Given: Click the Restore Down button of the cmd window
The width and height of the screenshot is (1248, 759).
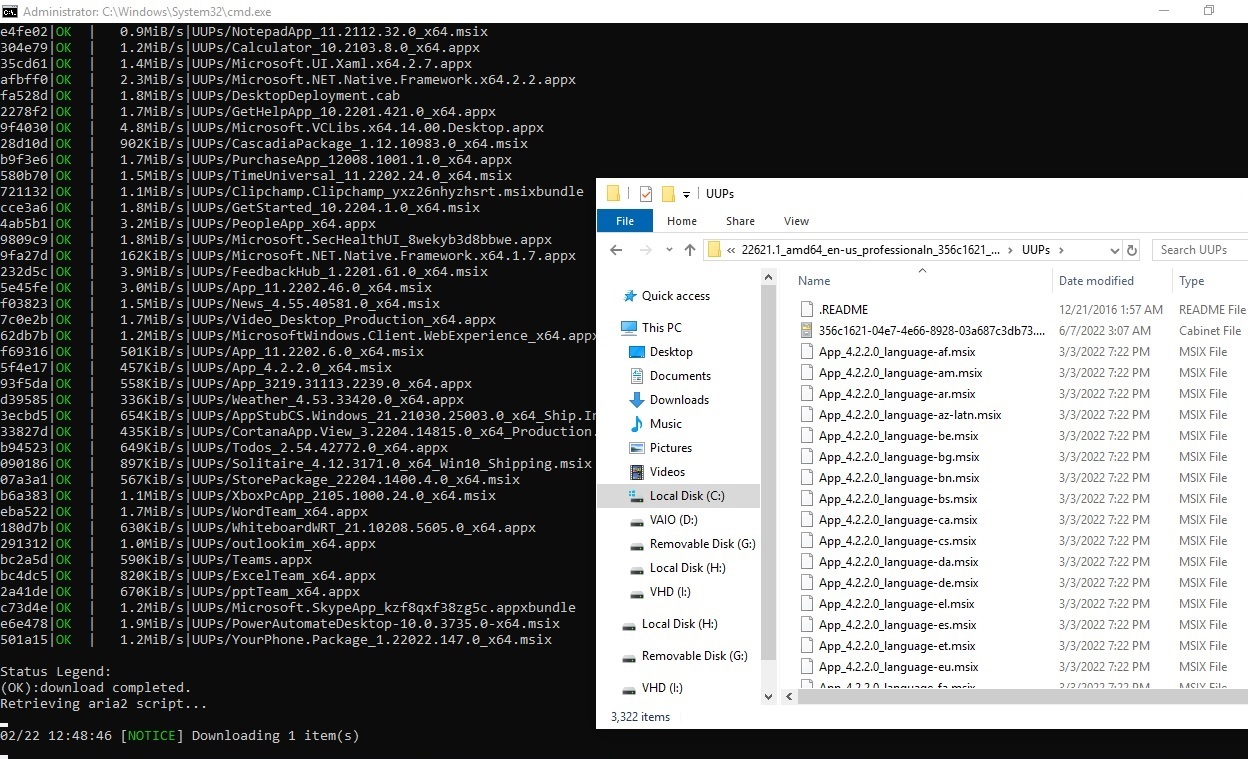Looking at the screenshot, I should click(1209, 11).
